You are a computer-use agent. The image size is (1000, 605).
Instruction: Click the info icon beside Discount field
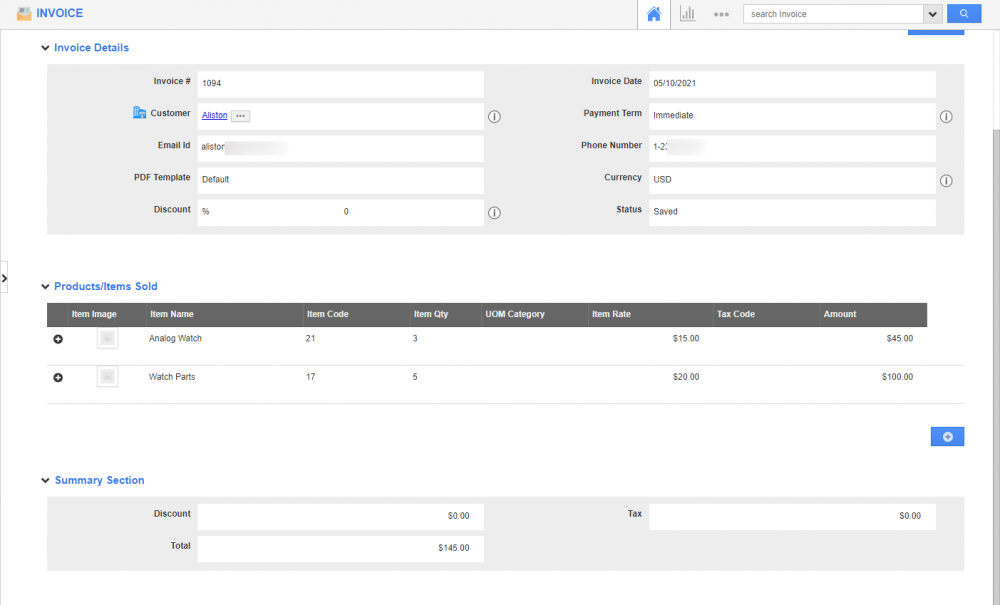(x=494, y=213)
